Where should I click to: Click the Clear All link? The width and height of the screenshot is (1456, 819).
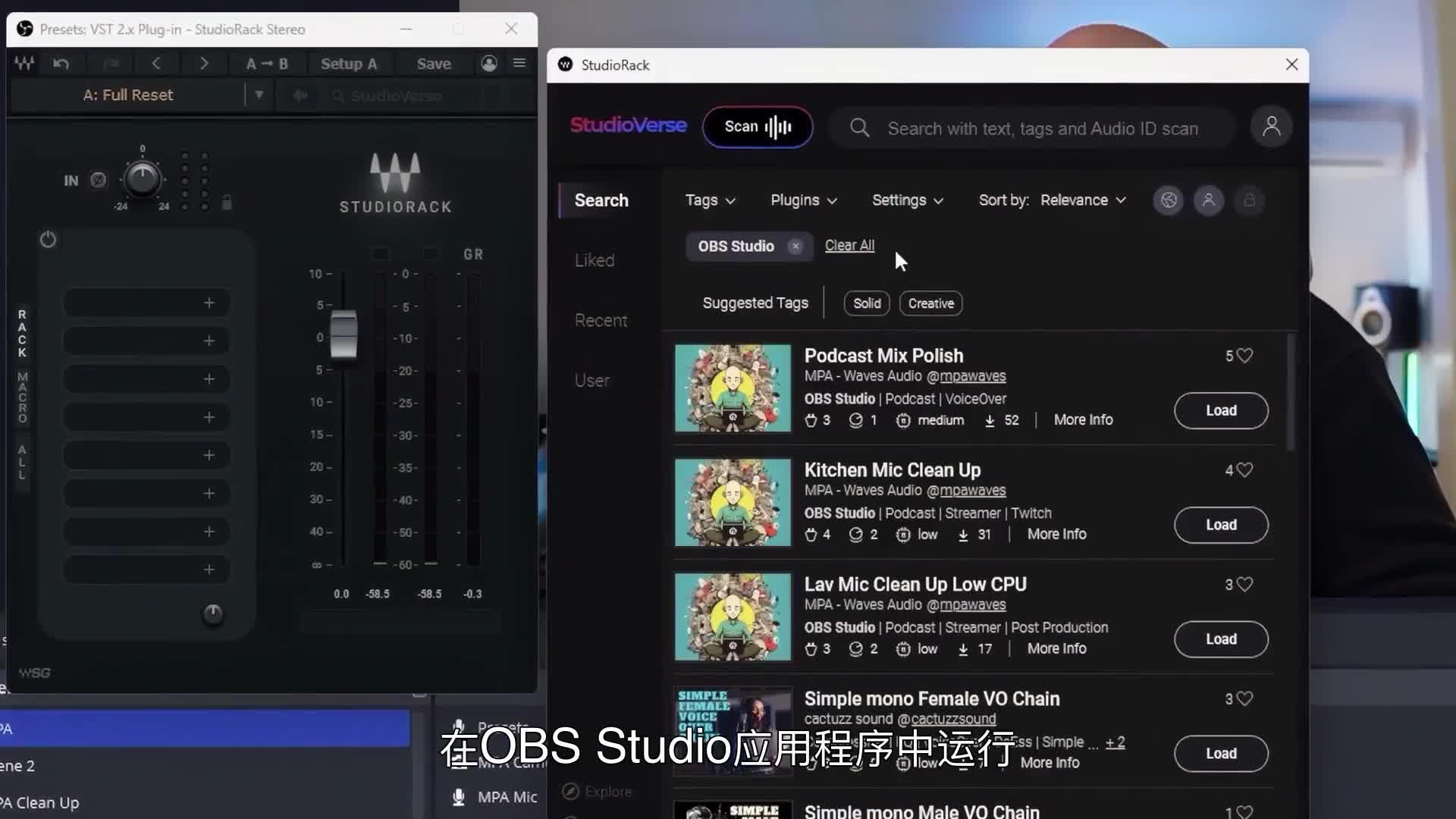click(849, 245)
